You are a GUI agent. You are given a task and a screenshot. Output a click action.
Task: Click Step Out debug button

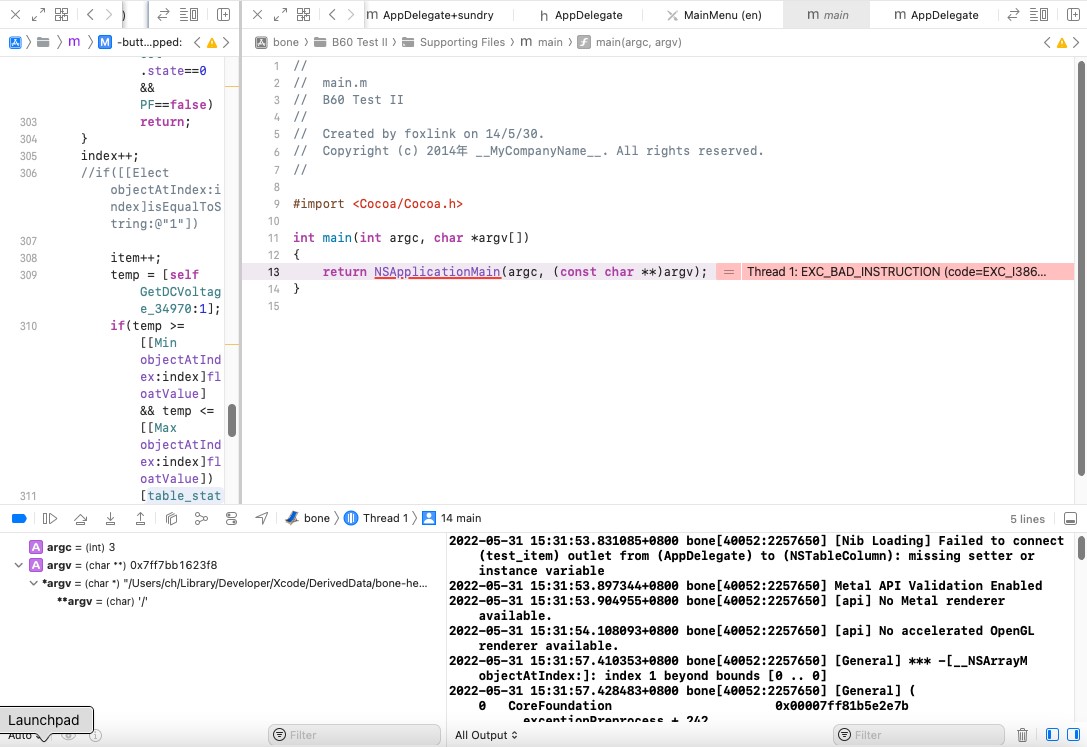point(140,518)
